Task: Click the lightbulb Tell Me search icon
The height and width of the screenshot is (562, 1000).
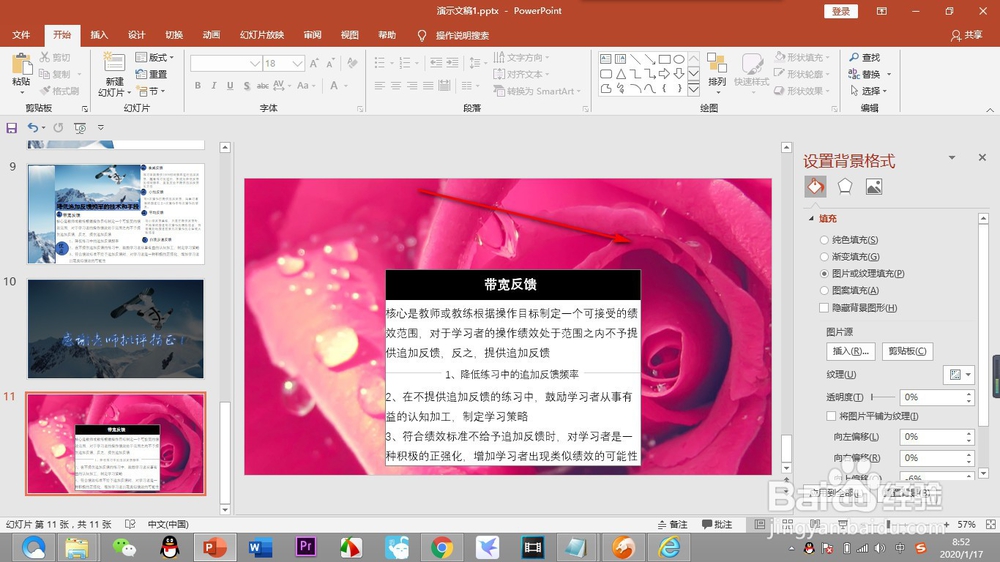Action: click(x=422, y=36)
